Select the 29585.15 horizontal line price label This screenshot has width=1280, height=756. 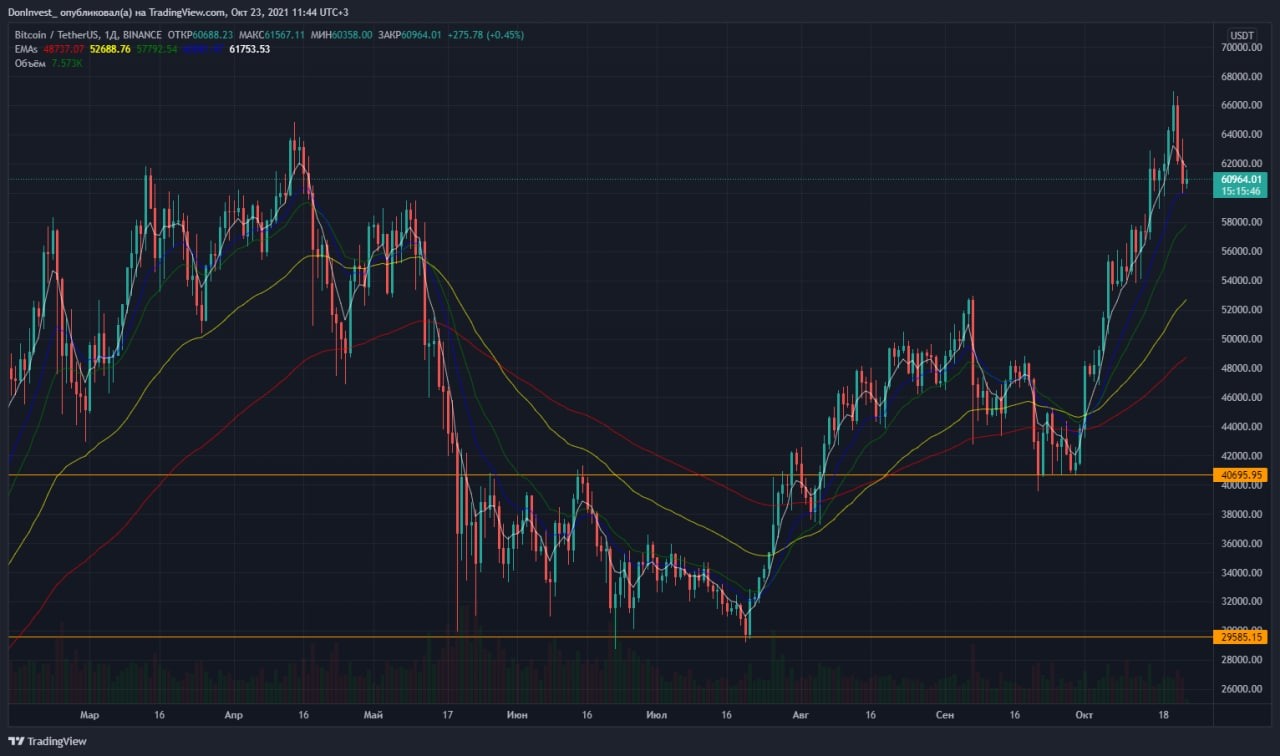(1241, 637)
